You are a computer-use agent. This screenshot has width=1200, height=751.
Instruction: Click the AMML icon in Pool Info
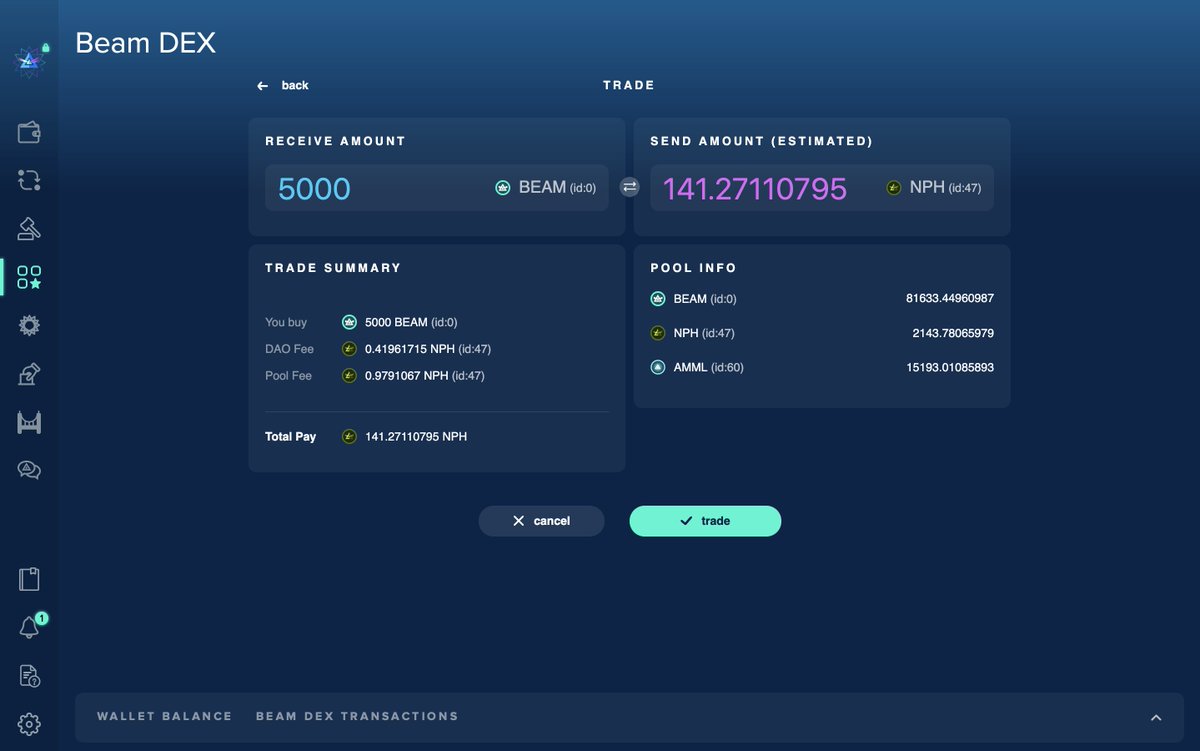pos(658,367)
